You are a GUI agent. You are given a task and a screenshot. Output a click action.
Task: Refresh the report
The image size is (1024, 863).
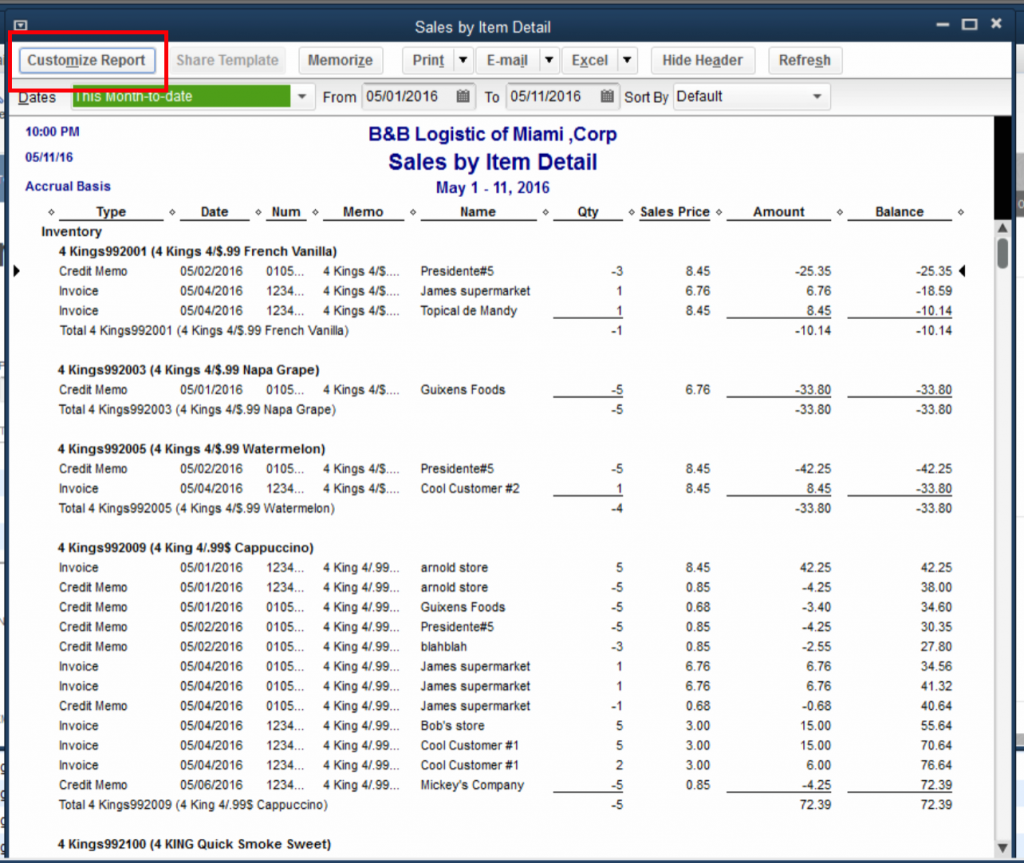click(804, 60)
